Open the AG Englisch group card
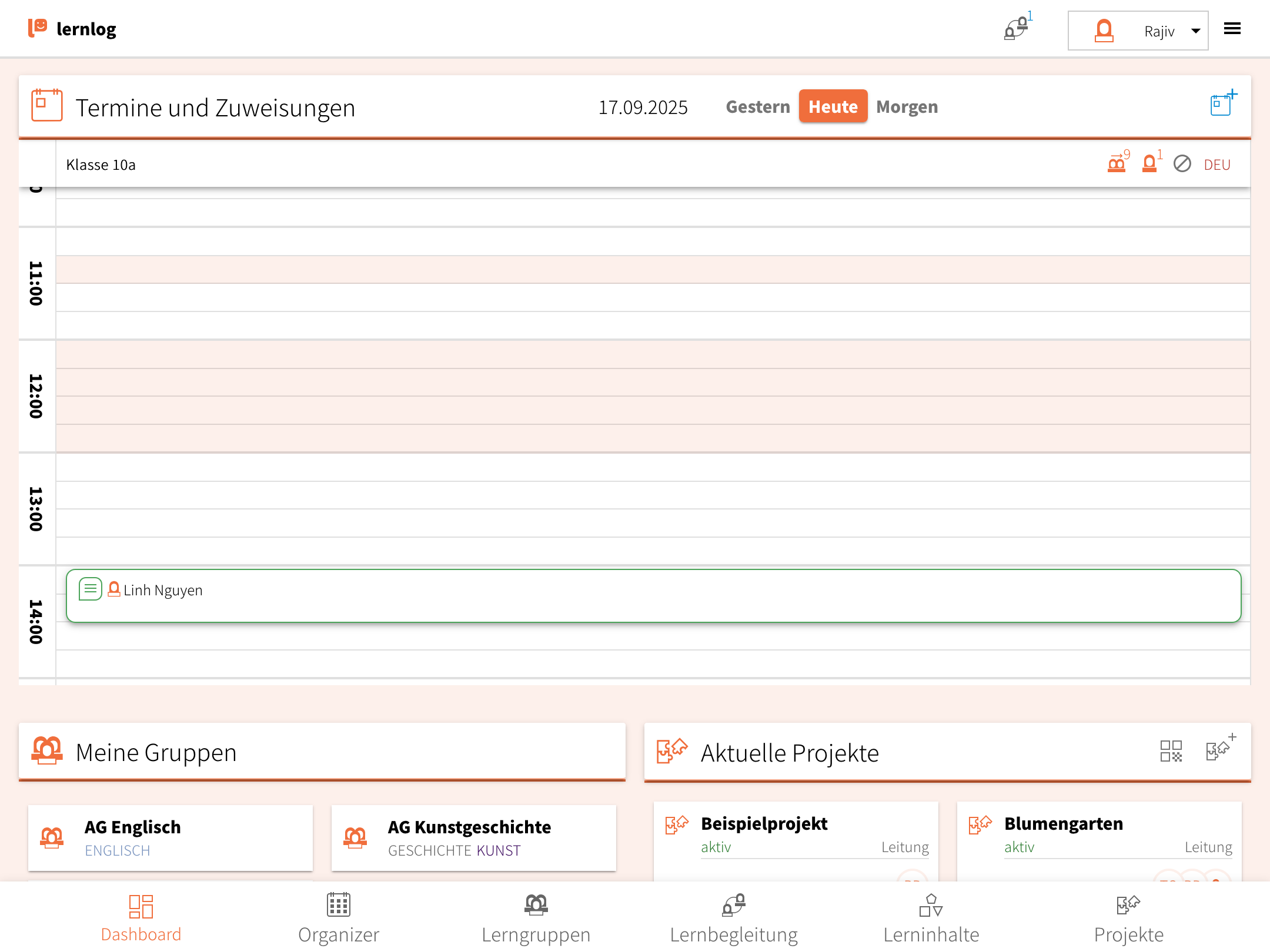The image size is (1270, 952). click(171, 838)
